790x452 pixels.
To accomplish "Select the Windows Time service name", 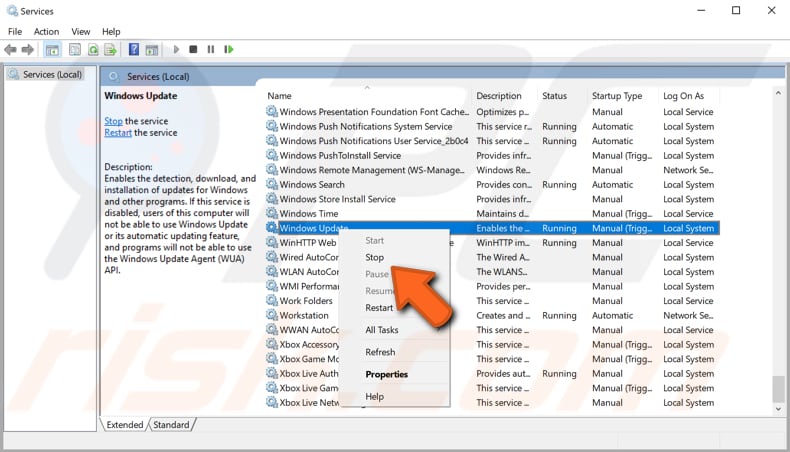I will pos(308,214).
